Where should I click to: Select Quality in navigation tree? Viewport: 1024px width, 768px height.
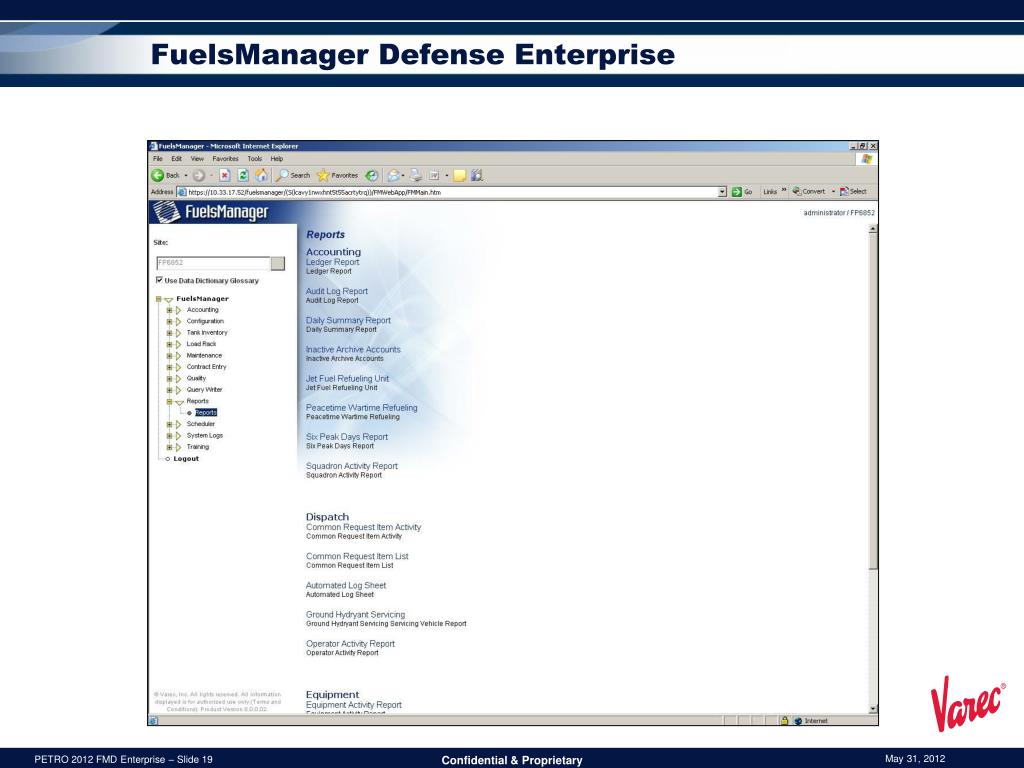[196, 378]
